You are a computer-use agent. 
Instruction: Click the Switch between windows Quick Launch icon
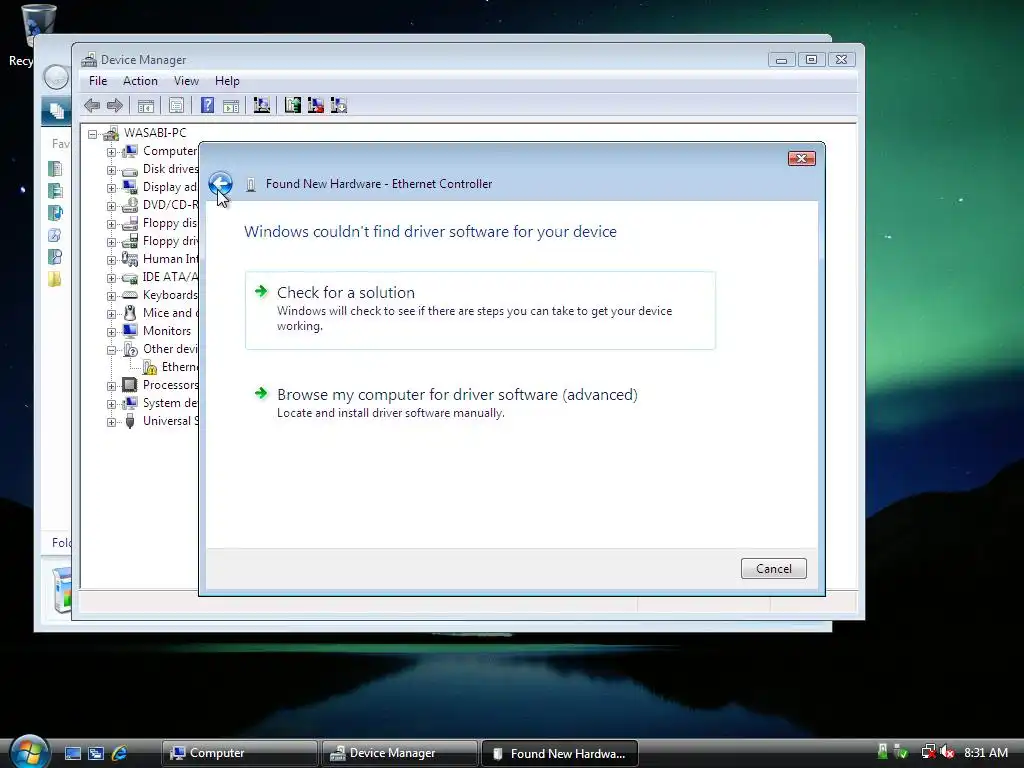[96, 753]
